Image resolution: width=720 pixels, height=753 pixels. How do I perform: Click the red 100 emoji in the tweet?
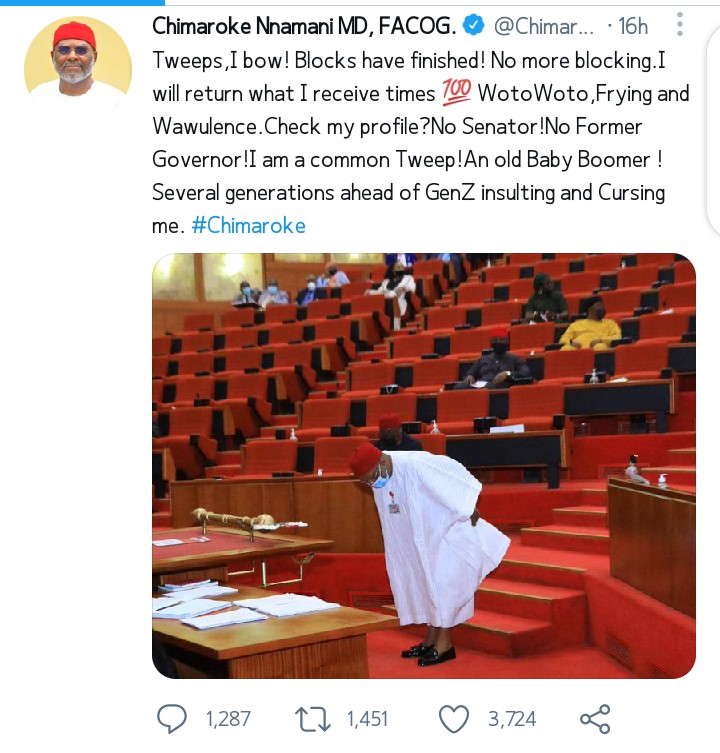[x=454, y=94]
